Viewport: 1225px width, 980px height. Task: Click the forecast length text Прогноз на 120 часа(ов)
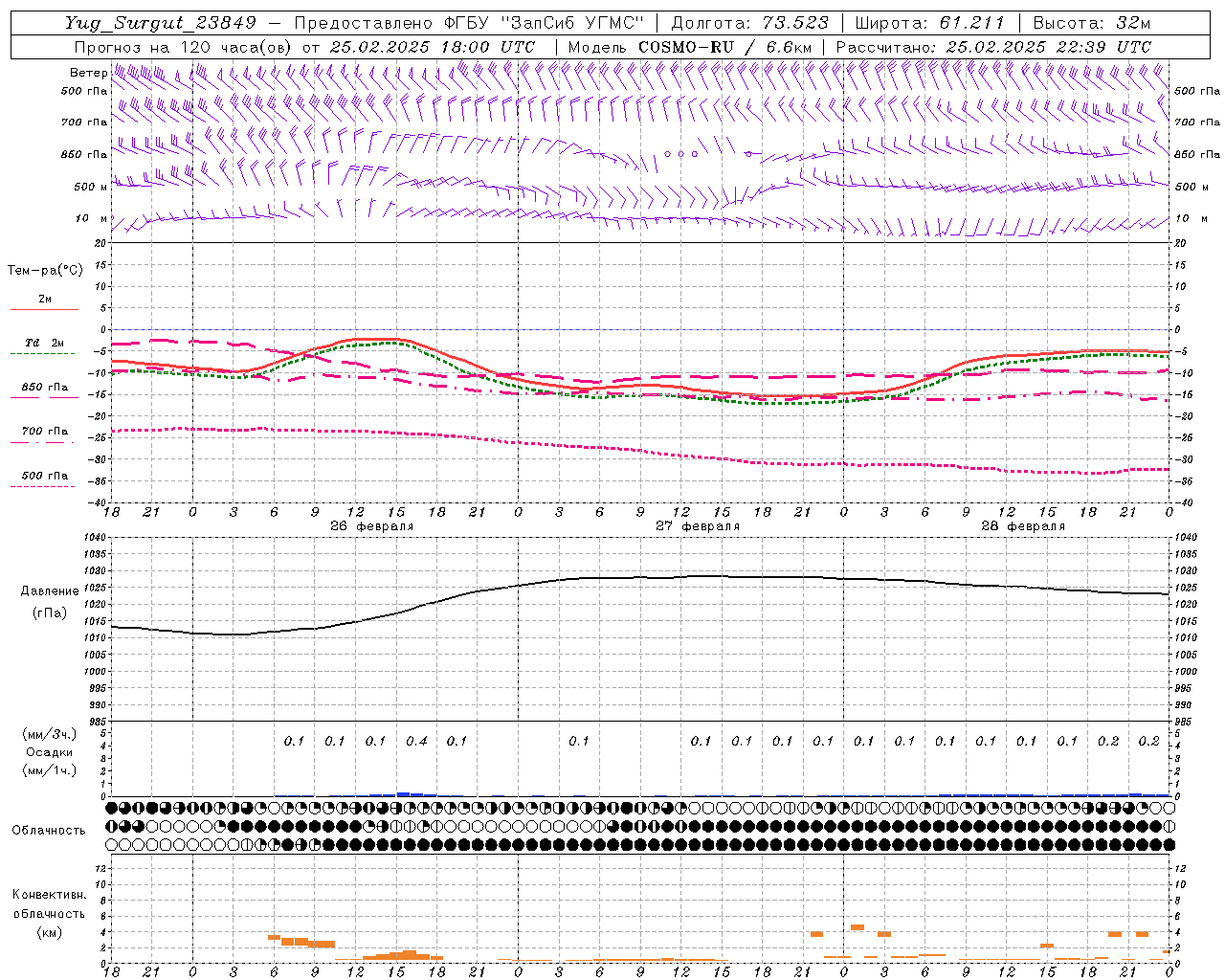184,47
